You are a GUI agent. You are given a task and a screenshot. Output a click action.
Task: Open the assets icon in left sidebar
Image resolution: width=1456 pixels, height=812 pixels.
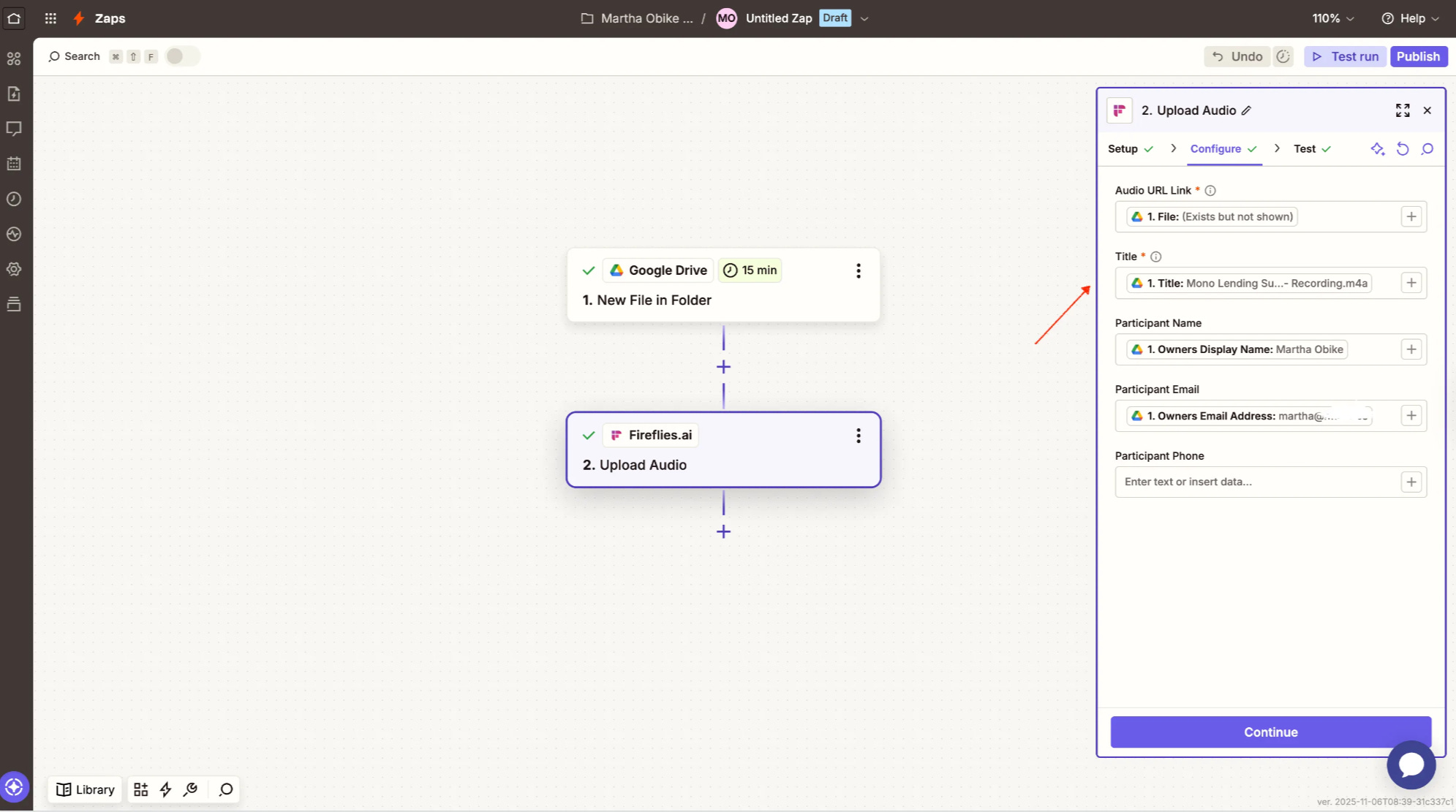pyautogui.click(x=14, y=58)
